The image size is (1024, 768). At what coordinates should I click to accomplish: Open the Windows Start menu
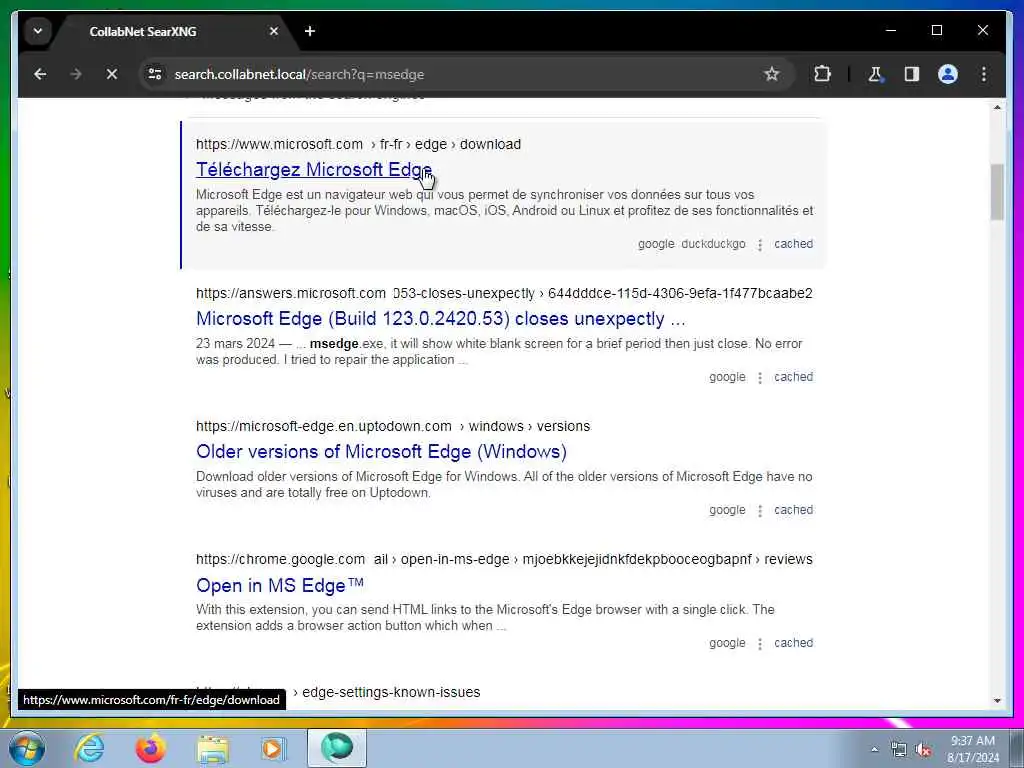click(27, 748)
